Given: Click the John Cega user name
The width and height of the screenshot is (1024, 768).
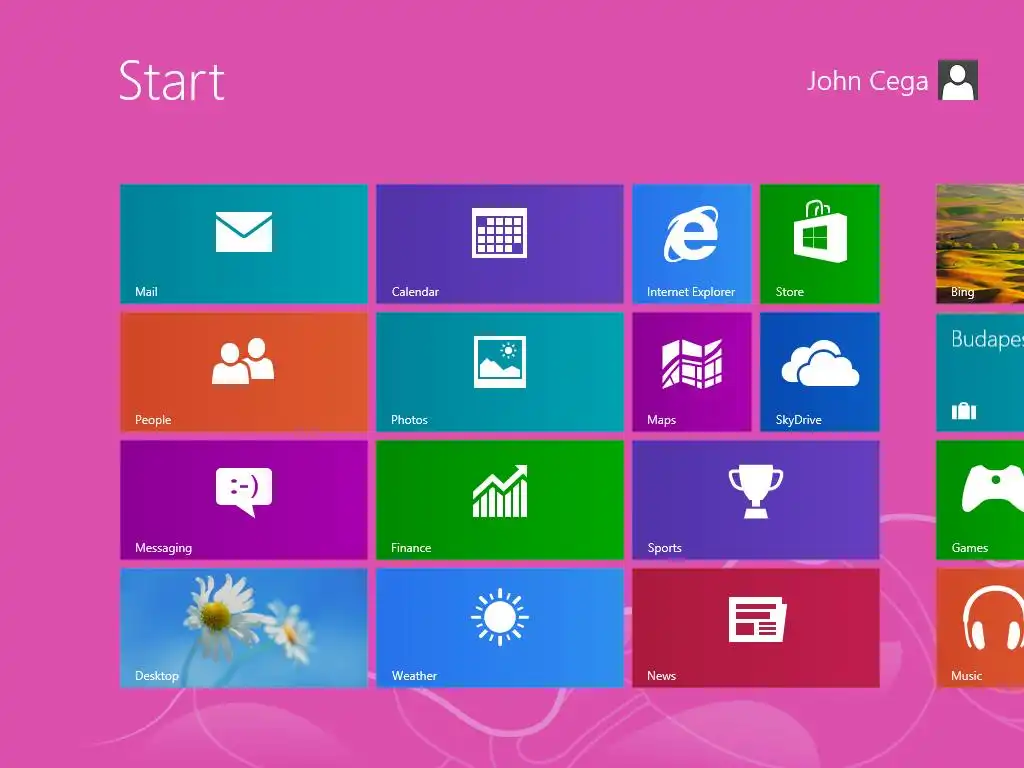Looking at the screenshot, I should pos(867,81).
